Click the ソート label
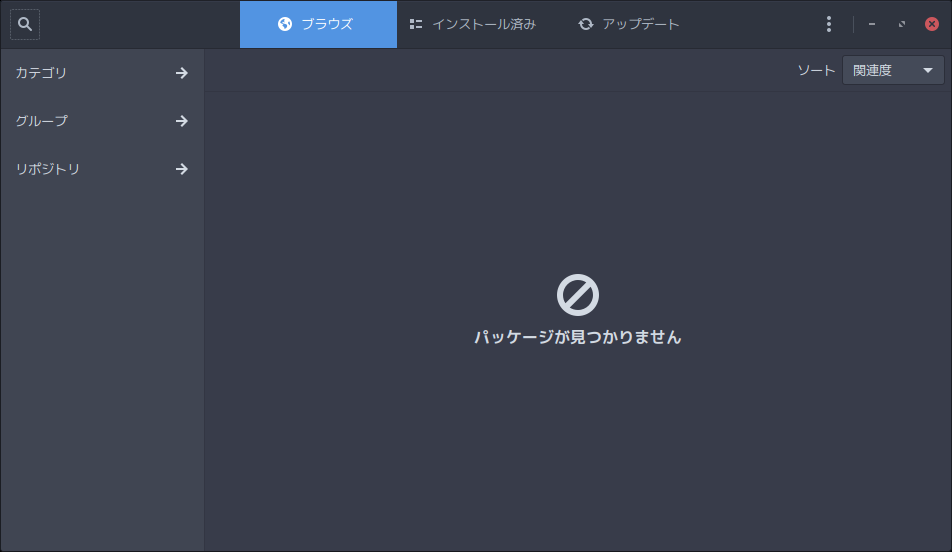 click(816, 70)
